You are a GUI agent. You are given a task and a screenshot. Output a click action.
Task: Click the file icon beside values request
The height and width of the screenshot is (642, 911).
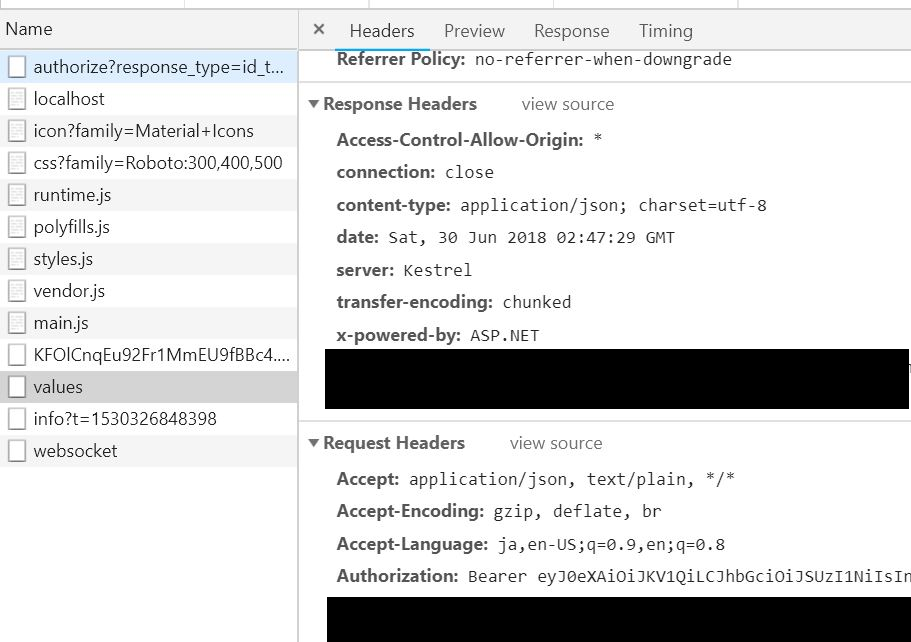[x=17, y=386]
